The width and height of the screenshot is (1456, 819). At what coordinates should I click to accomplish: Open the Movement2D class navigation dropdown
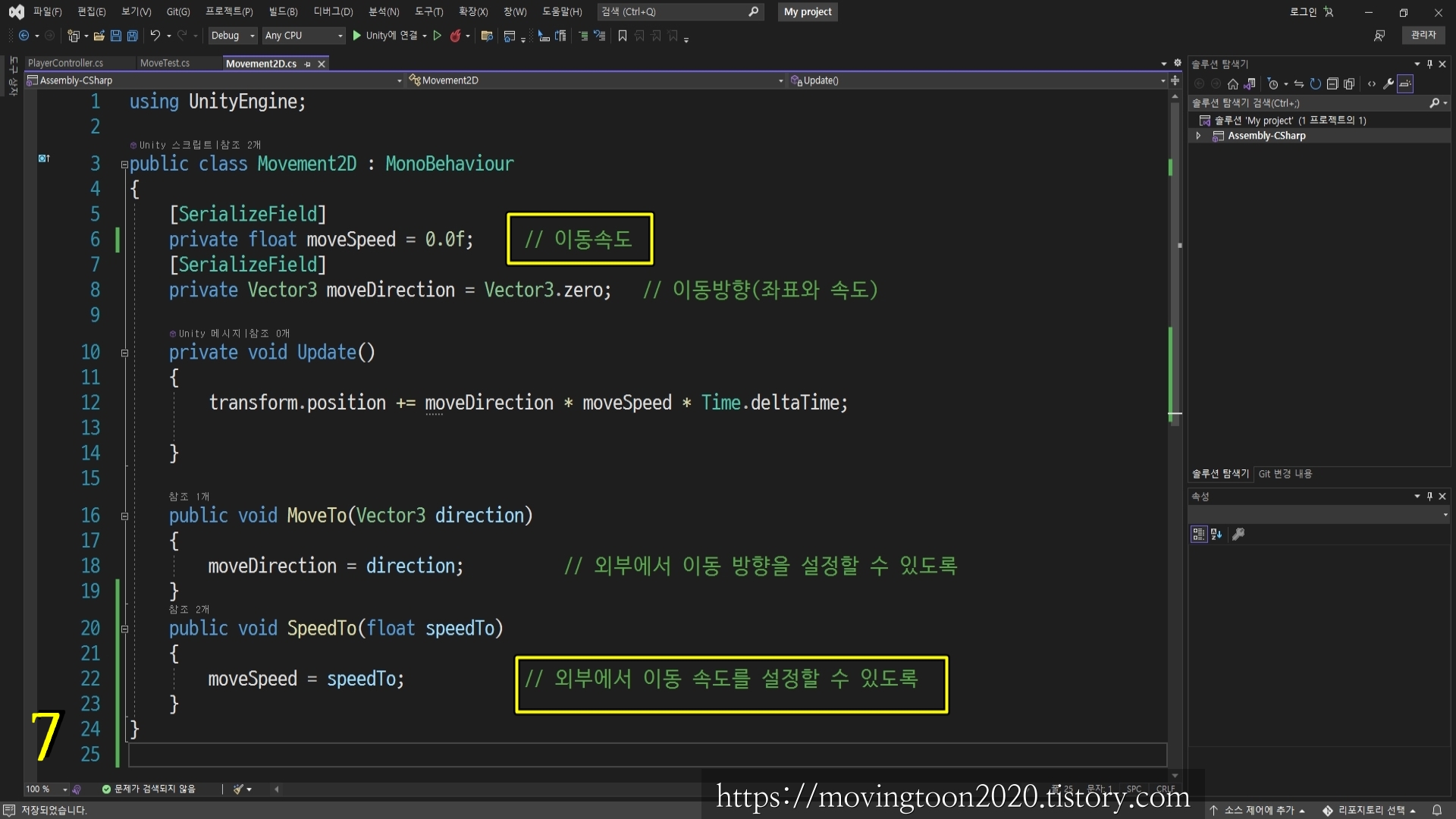pyautogui.click(x=596, y=80)
